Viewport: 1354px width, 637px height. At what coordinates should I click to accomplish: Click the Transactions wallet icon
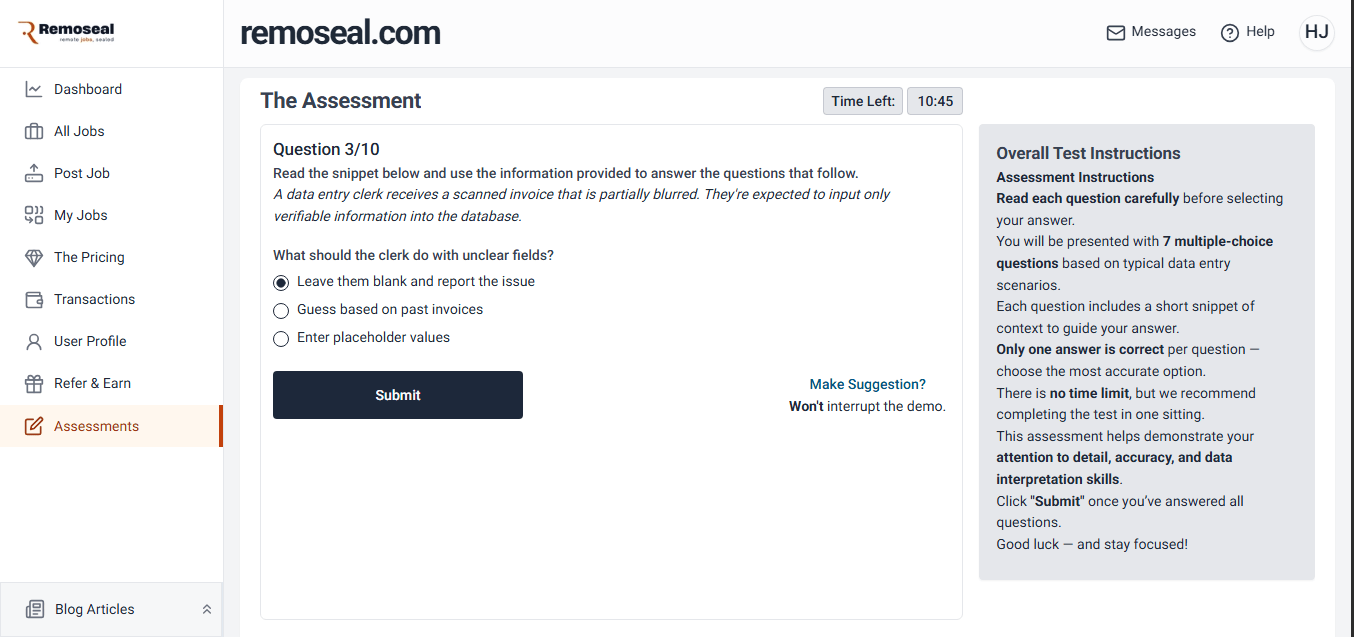pos(34,299)
